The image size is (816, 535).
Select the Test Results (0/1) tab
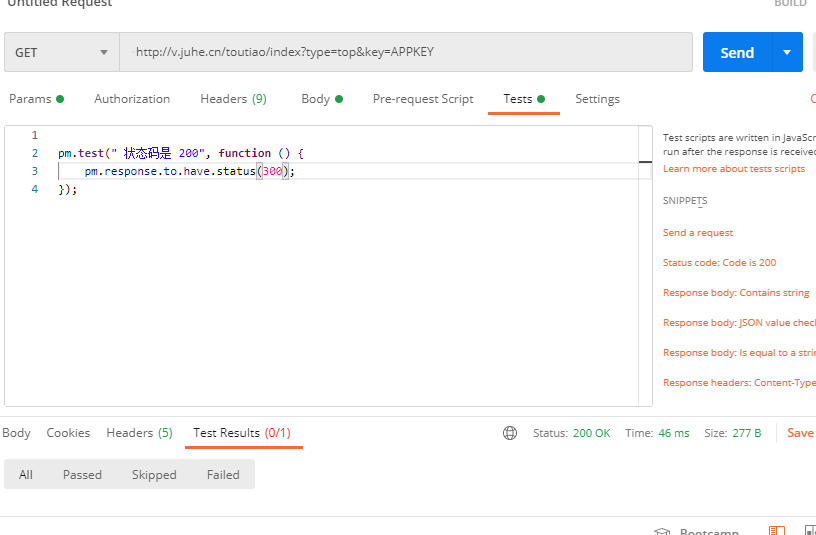pyautogui.click(x=242, y=433)
